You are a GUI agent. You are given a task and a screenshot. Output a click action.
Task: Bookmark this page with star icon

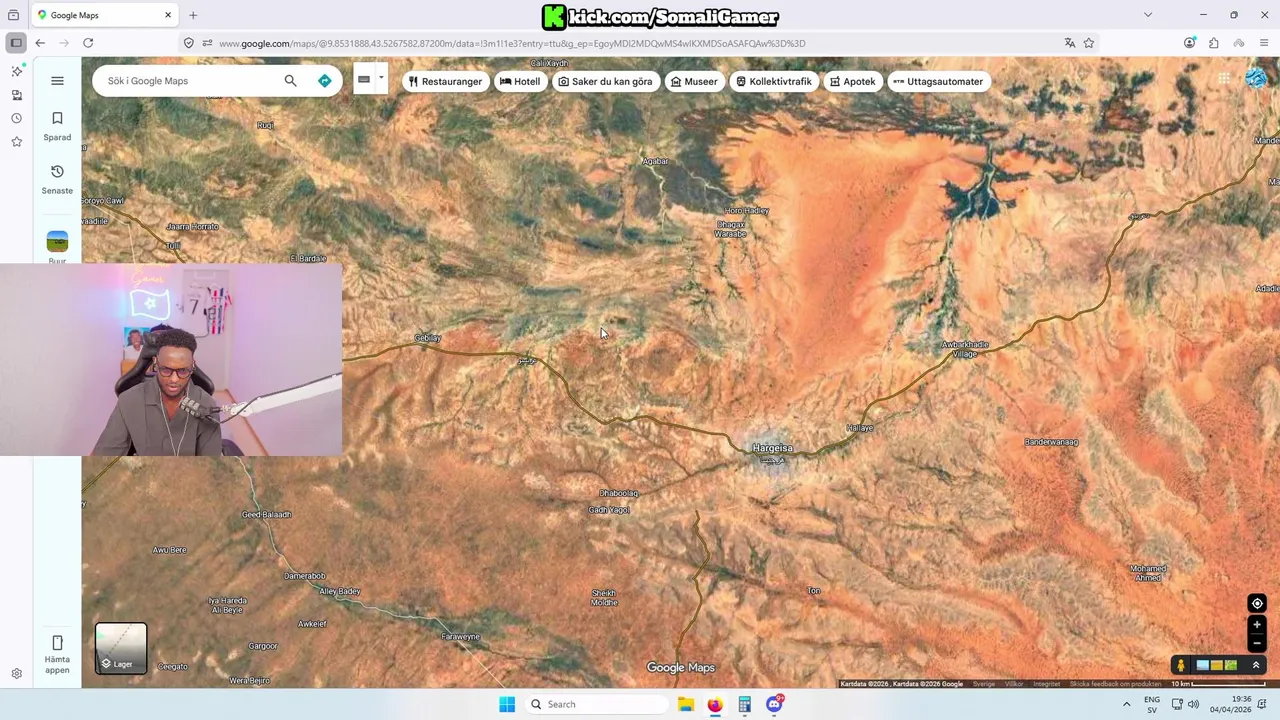click(1089, 43)
